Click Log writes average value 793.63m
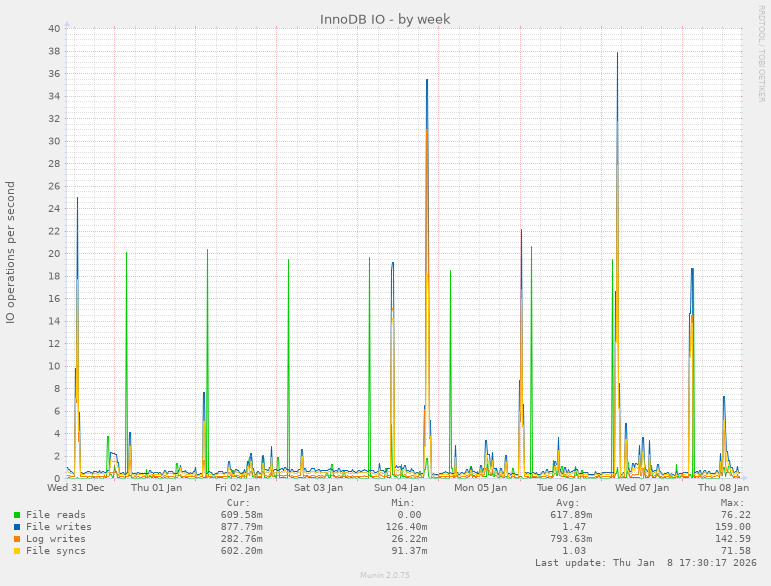The width and height of the screenshot is (771, 586). [x=571, y=539]
